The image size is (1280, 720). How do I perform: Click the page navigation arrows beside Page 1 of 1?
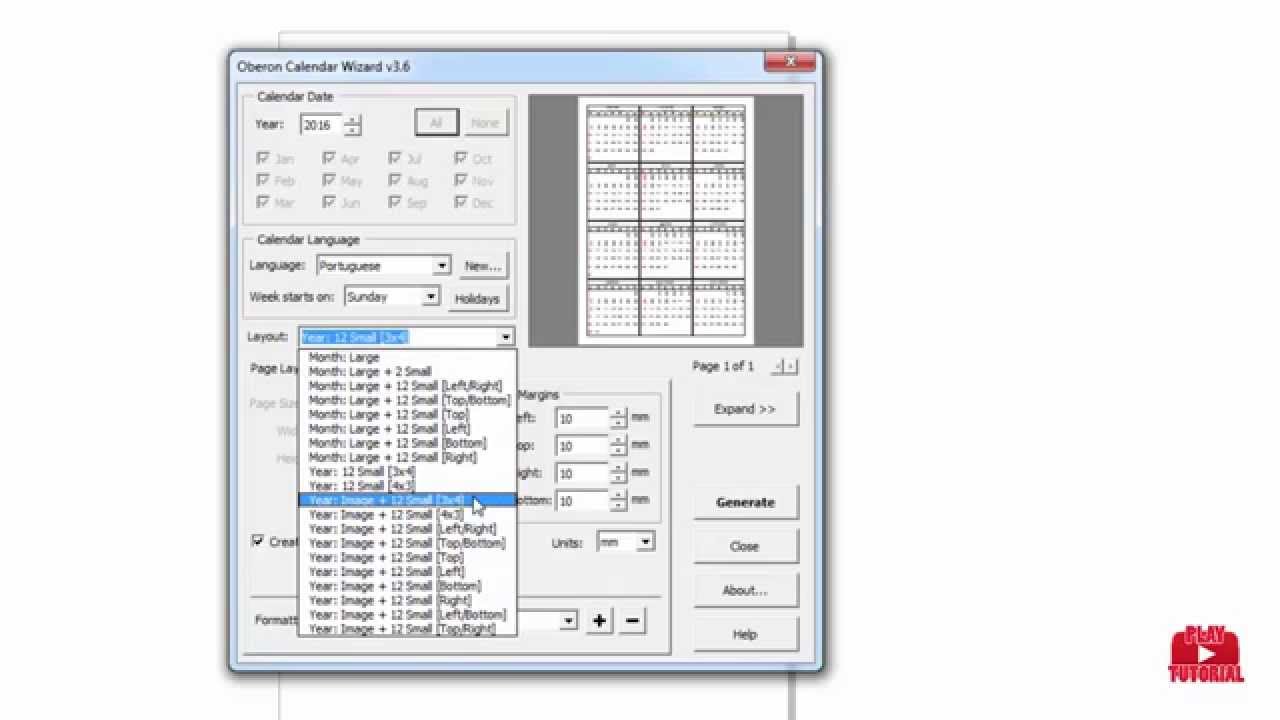pos(785,367)
